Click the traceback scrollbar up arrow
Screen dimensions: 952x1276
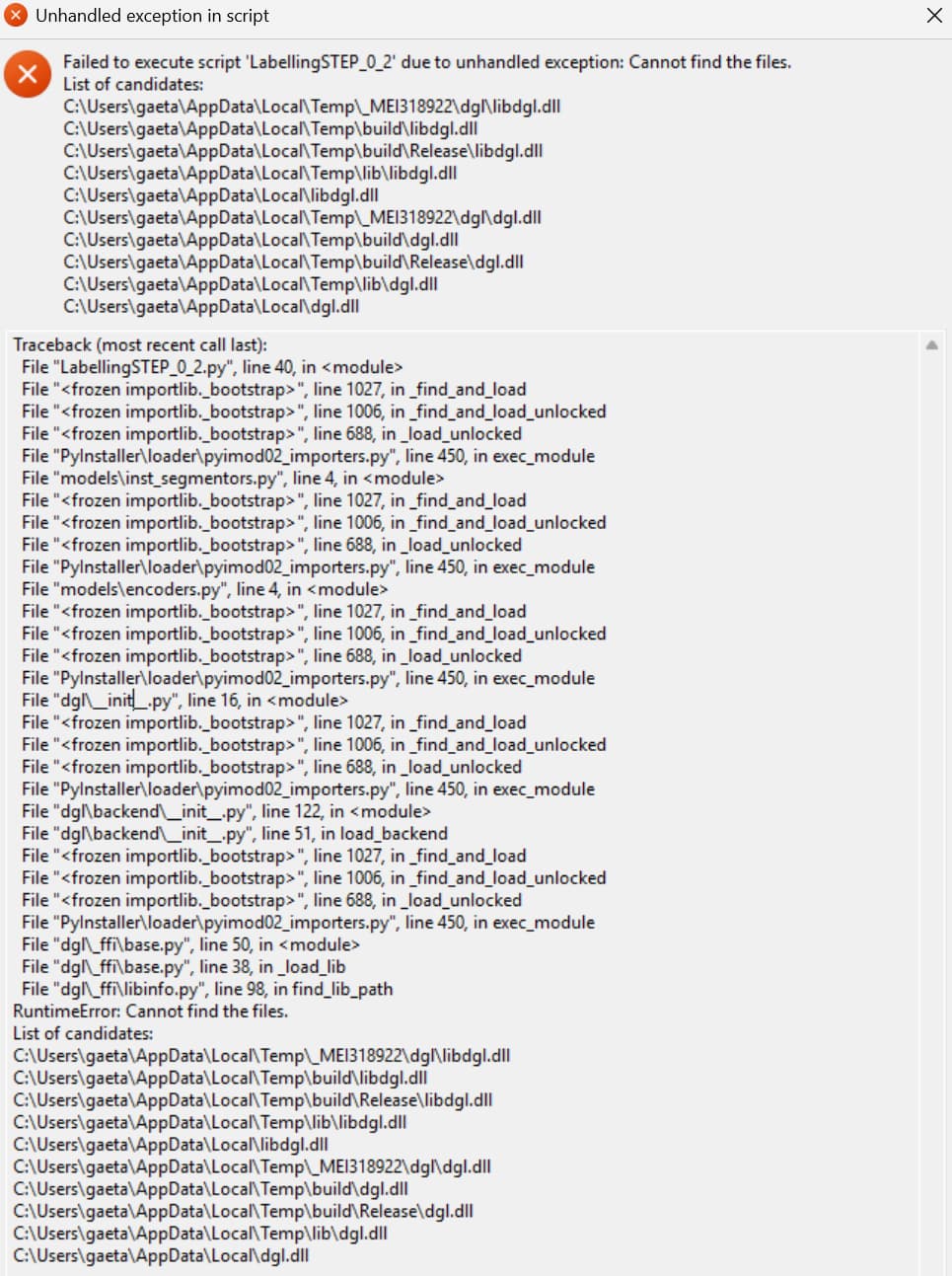click(931, 345)
